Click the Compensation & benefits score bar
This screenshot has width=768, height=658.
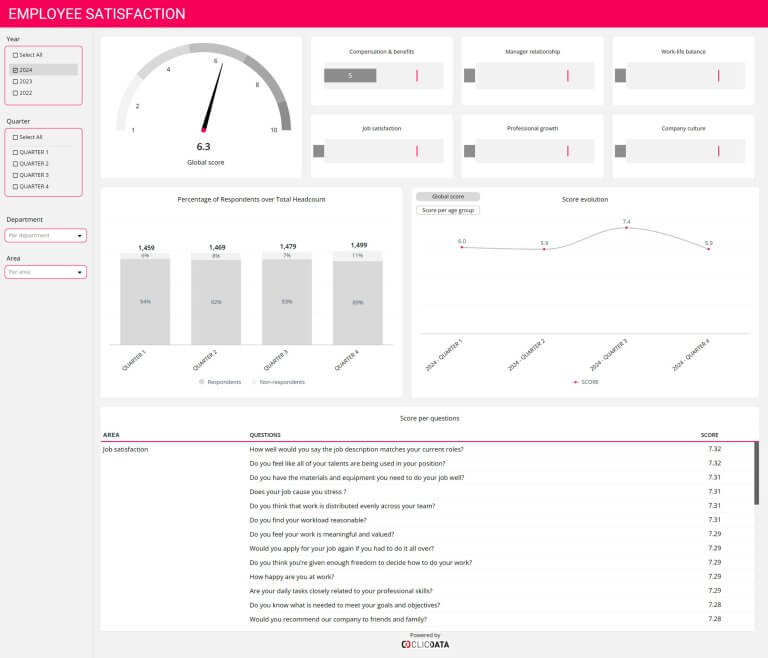350,76
